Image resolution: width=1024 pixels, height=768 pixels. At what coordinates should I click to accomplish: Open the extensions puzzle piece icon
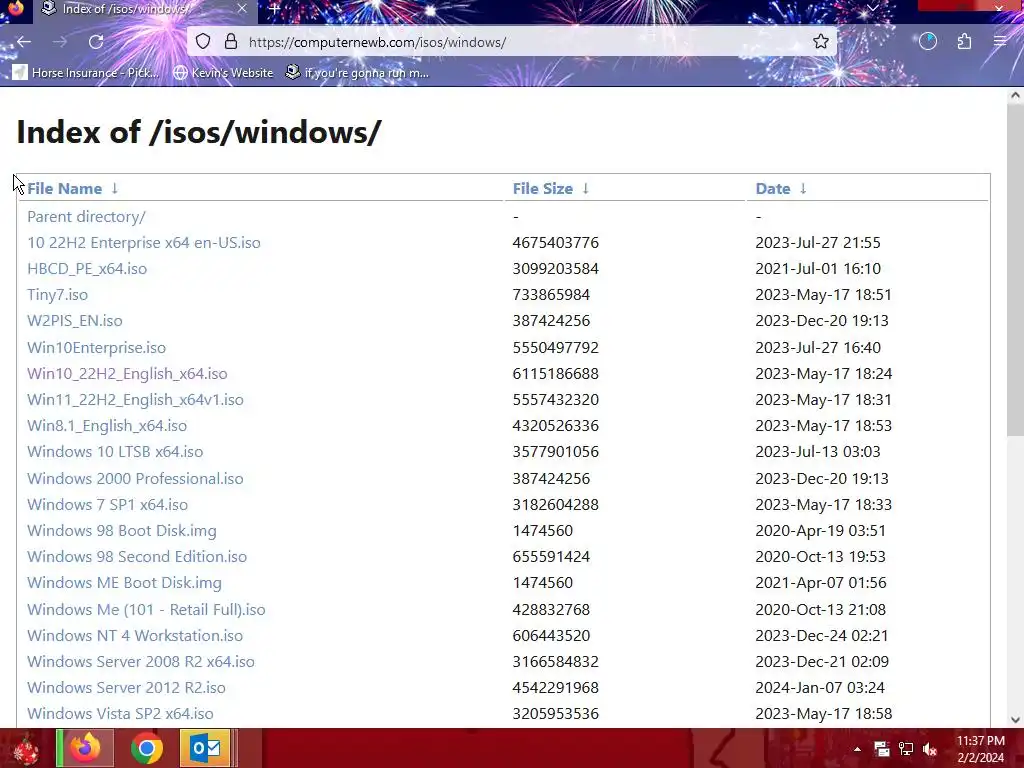(x=965, y=42)
